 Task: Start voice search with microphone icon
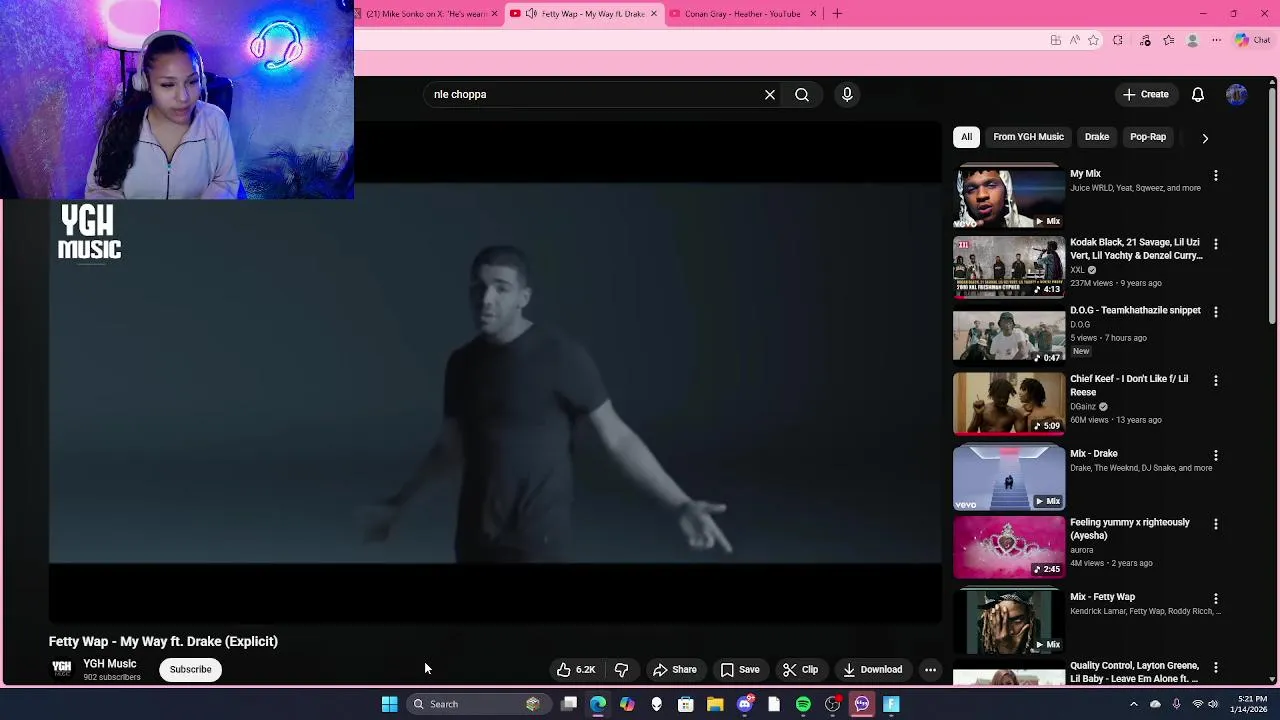847,95
